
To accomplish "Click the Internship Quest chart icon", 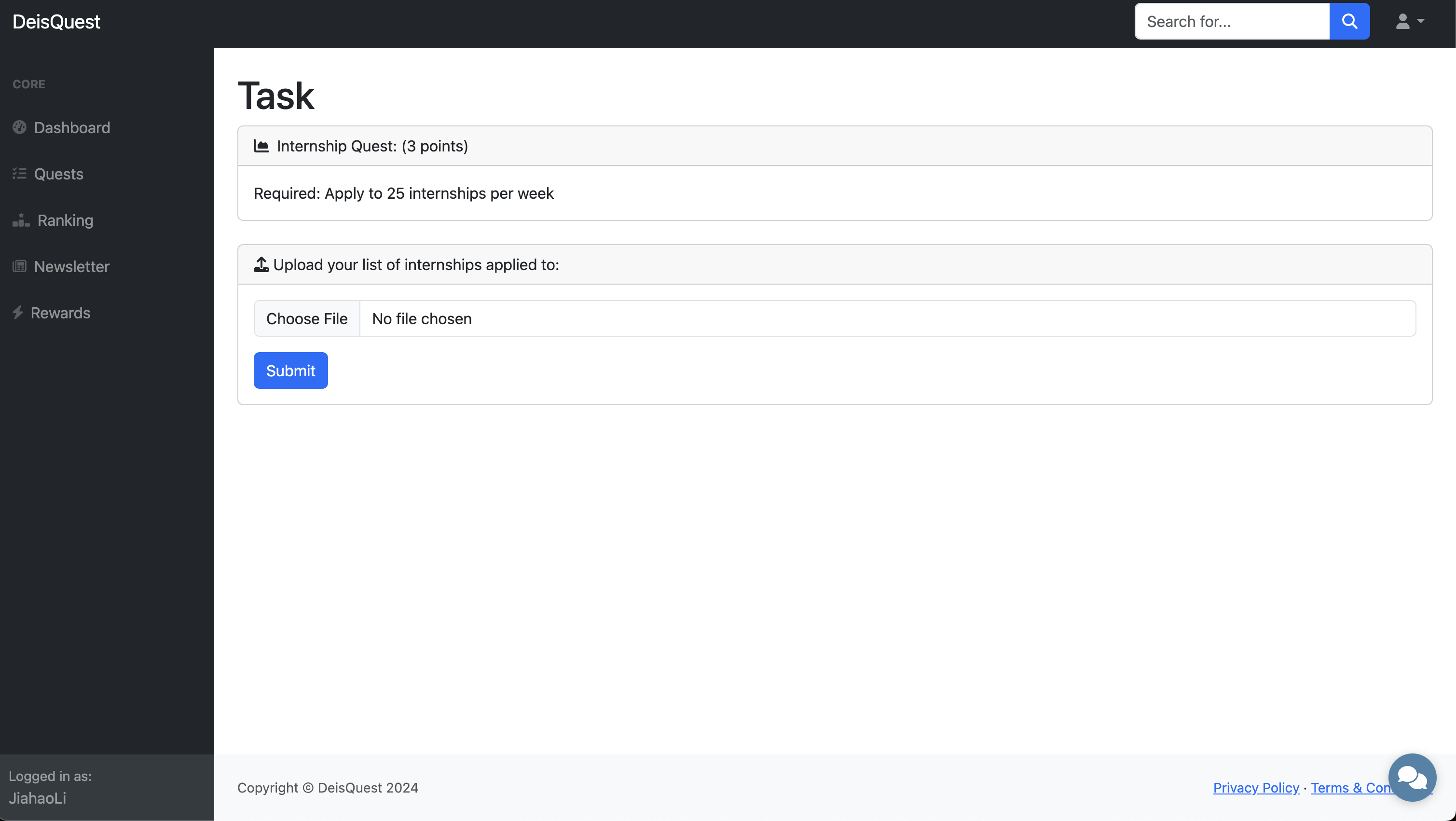I will coord(261,146).
